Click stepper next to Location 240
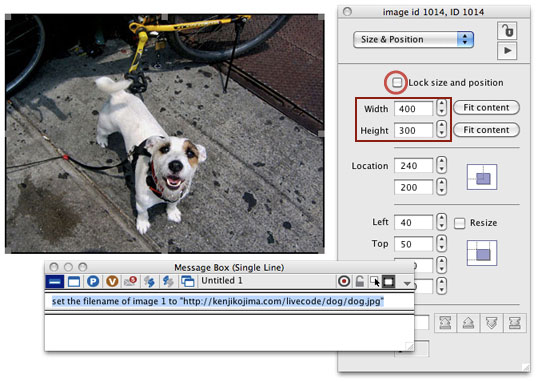542x382 pixels. 441,165
